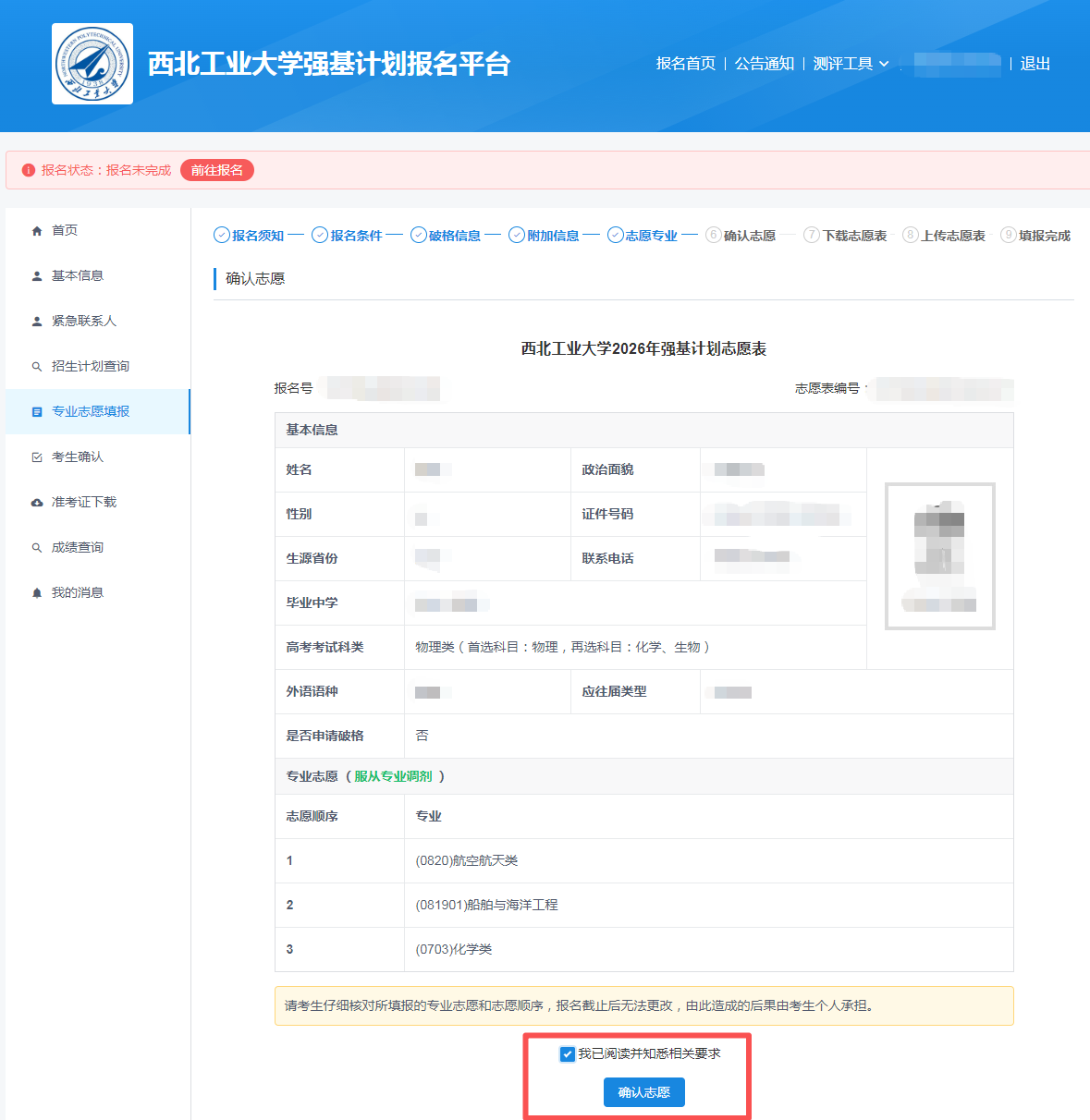
Task: Click the checkbox icon beside 考生确认
Action: 37,457
